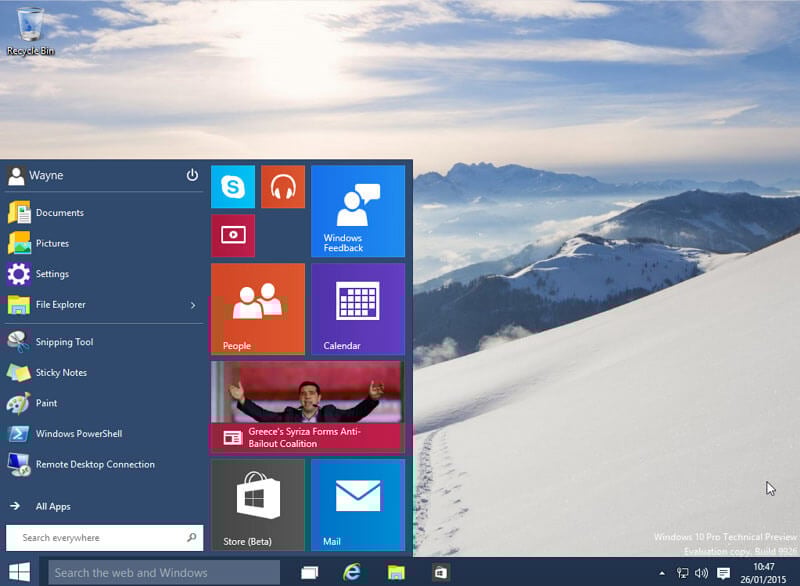Launch the Windows Feedback tile

[358, 211]
